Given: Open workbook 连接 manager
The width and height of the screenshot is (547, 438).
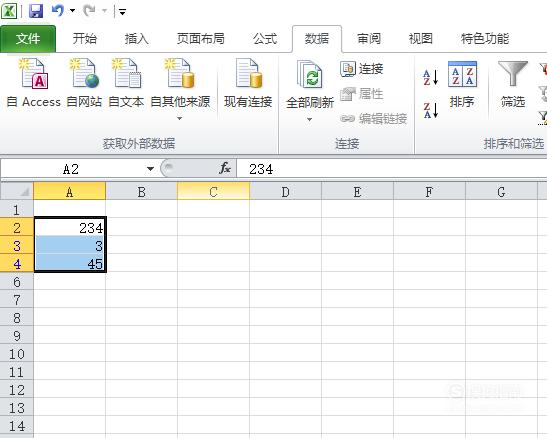Looking at the screenshot, I should 361,68.
